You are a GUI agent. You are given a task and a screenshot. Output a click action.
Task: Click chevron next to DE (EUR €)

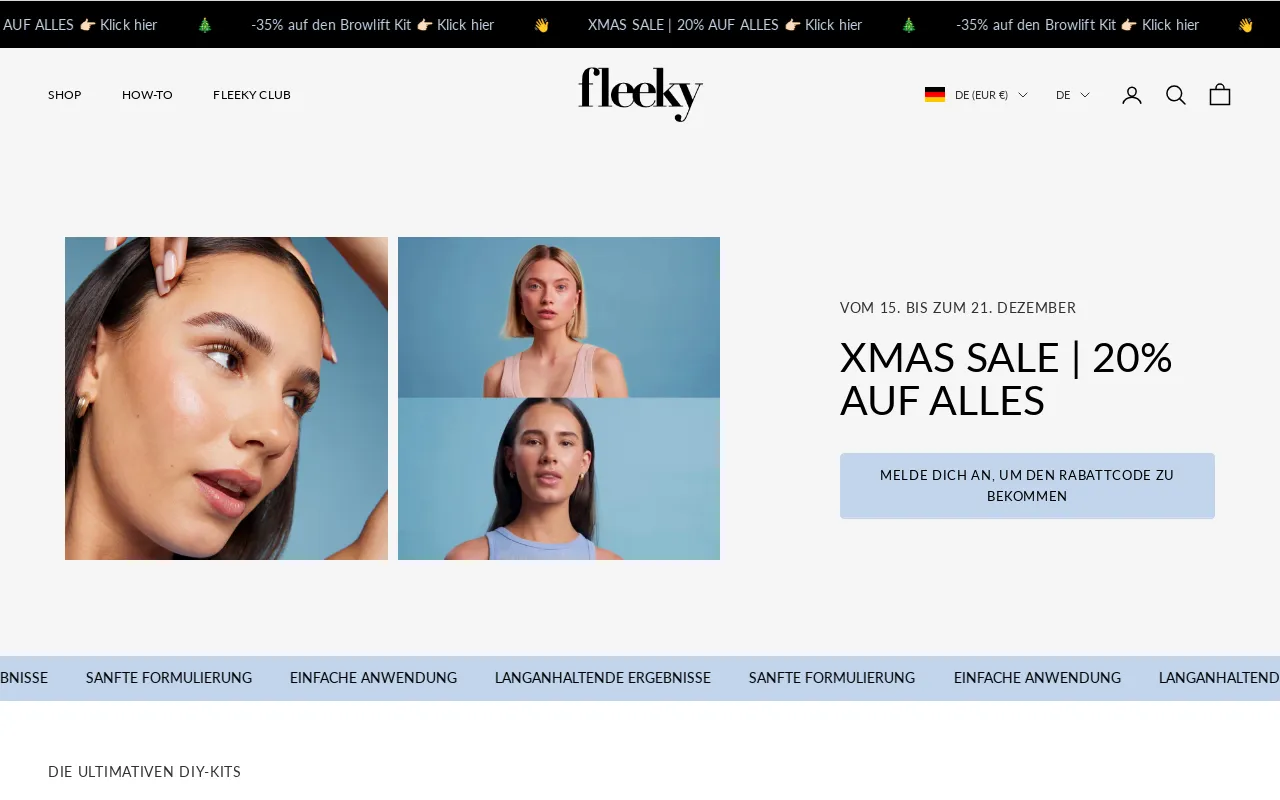pyautogui.click(x=1023, y=95)
